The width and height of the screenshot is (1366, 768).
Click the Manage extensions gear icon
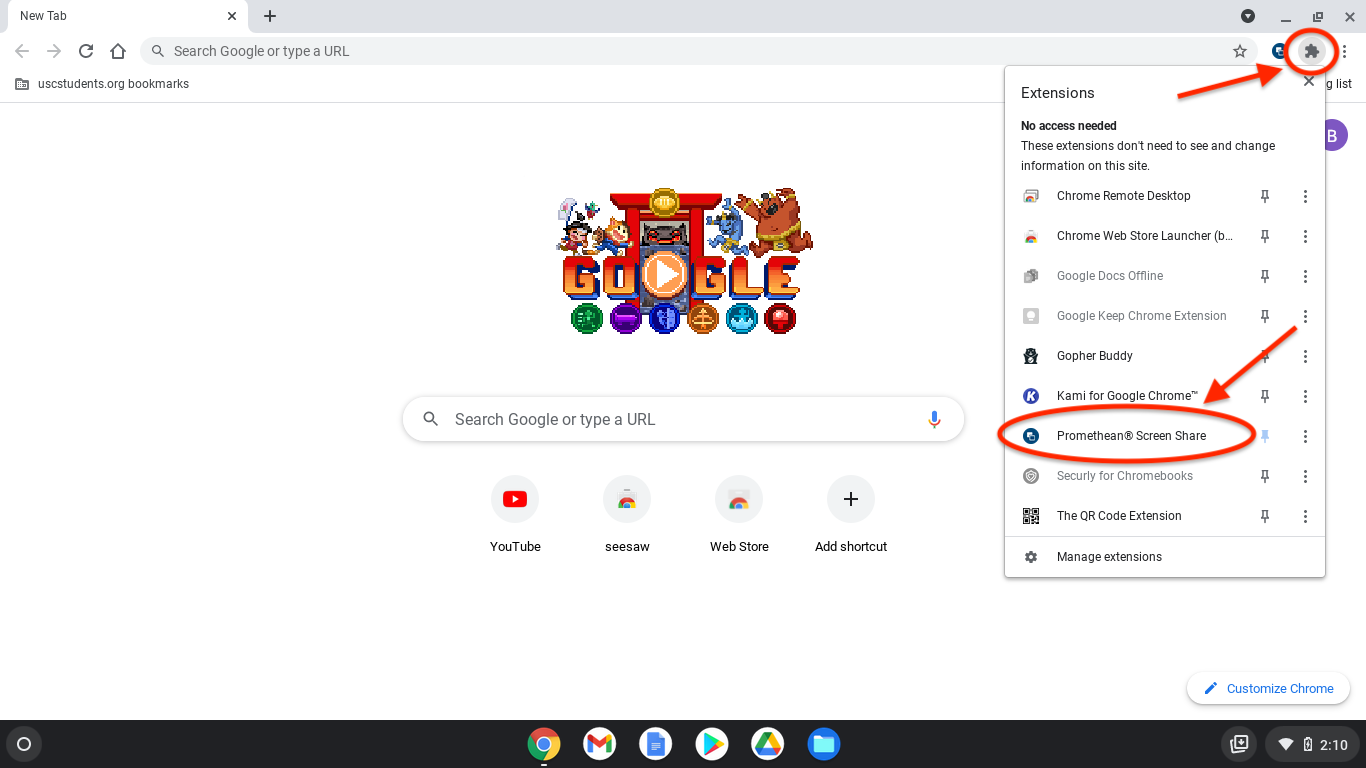[x=1031, y=557]
